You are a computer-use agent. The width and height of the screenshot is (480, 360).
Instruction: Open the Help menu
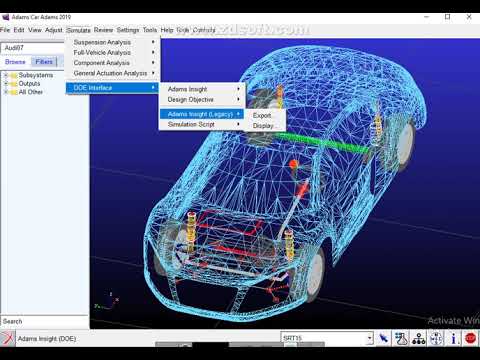click(167, 30)
